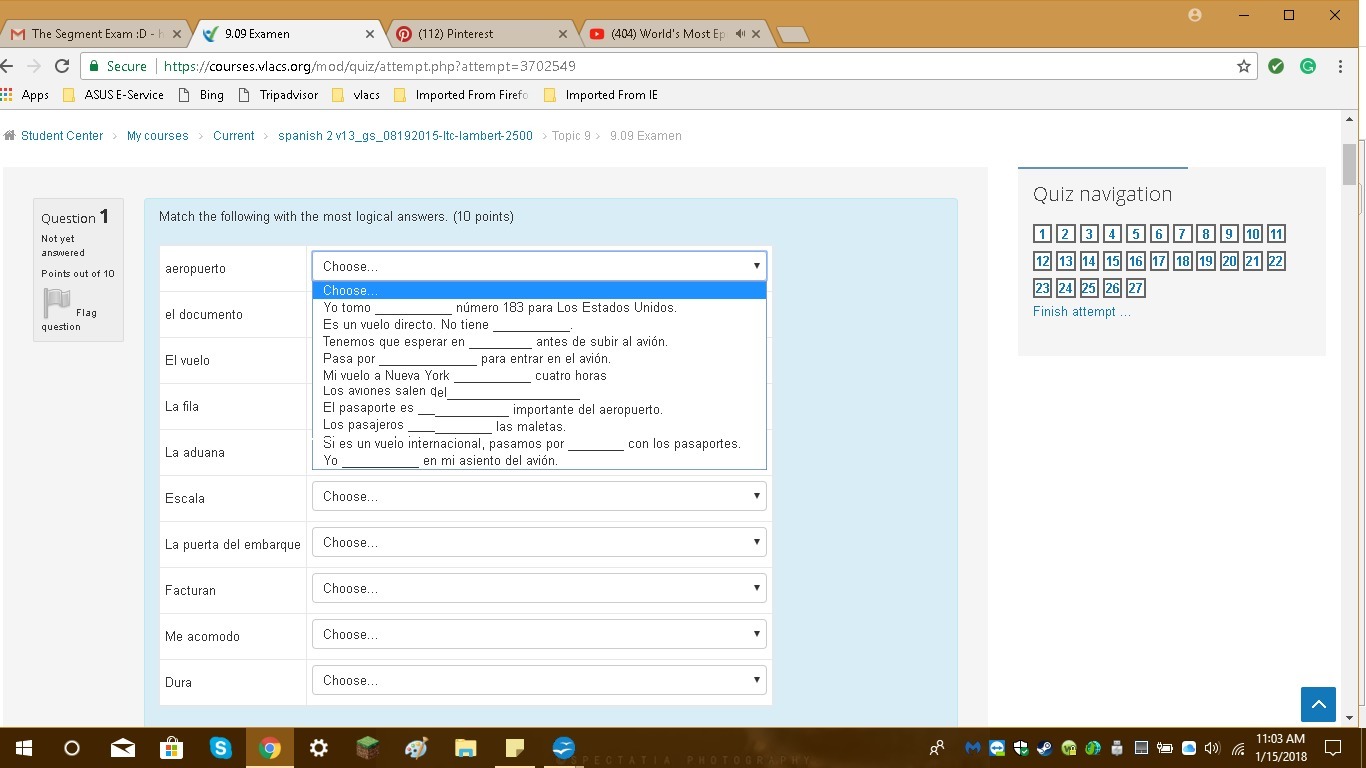
Task: Select option 'Pasa por ___ para entrar'
Action: tap(539, 358)
